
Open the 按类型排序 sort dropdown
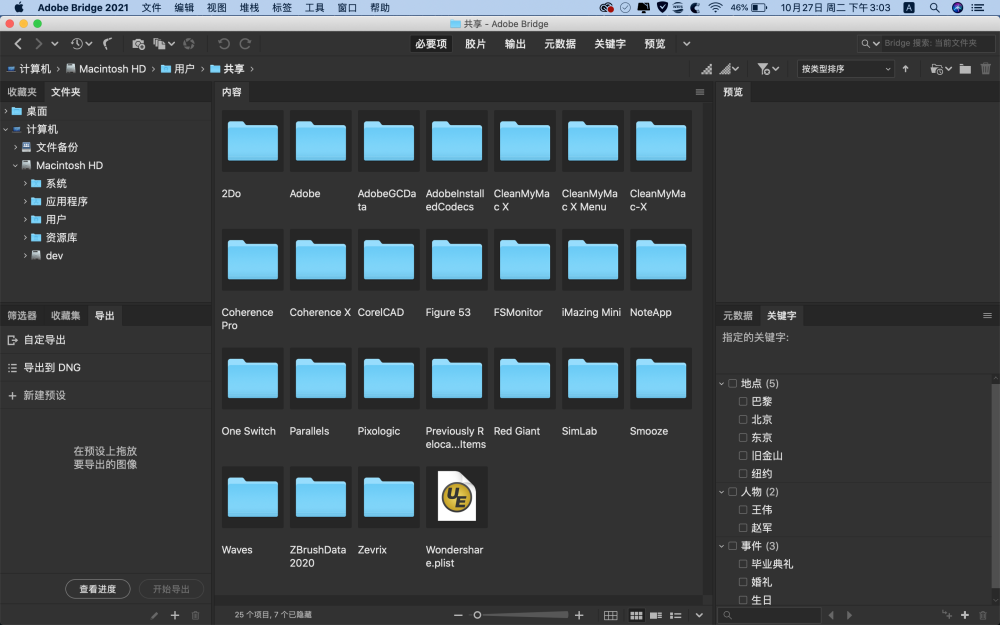click(x=846, y=69)
